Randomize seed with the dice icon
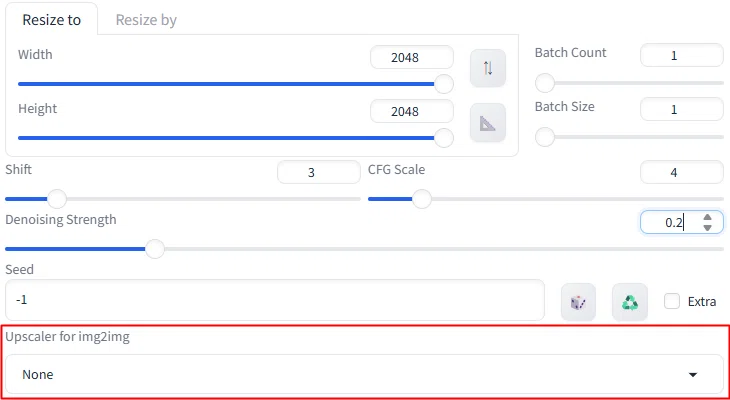This screenshot has width=730, height=400. click(x=578, y=302)
